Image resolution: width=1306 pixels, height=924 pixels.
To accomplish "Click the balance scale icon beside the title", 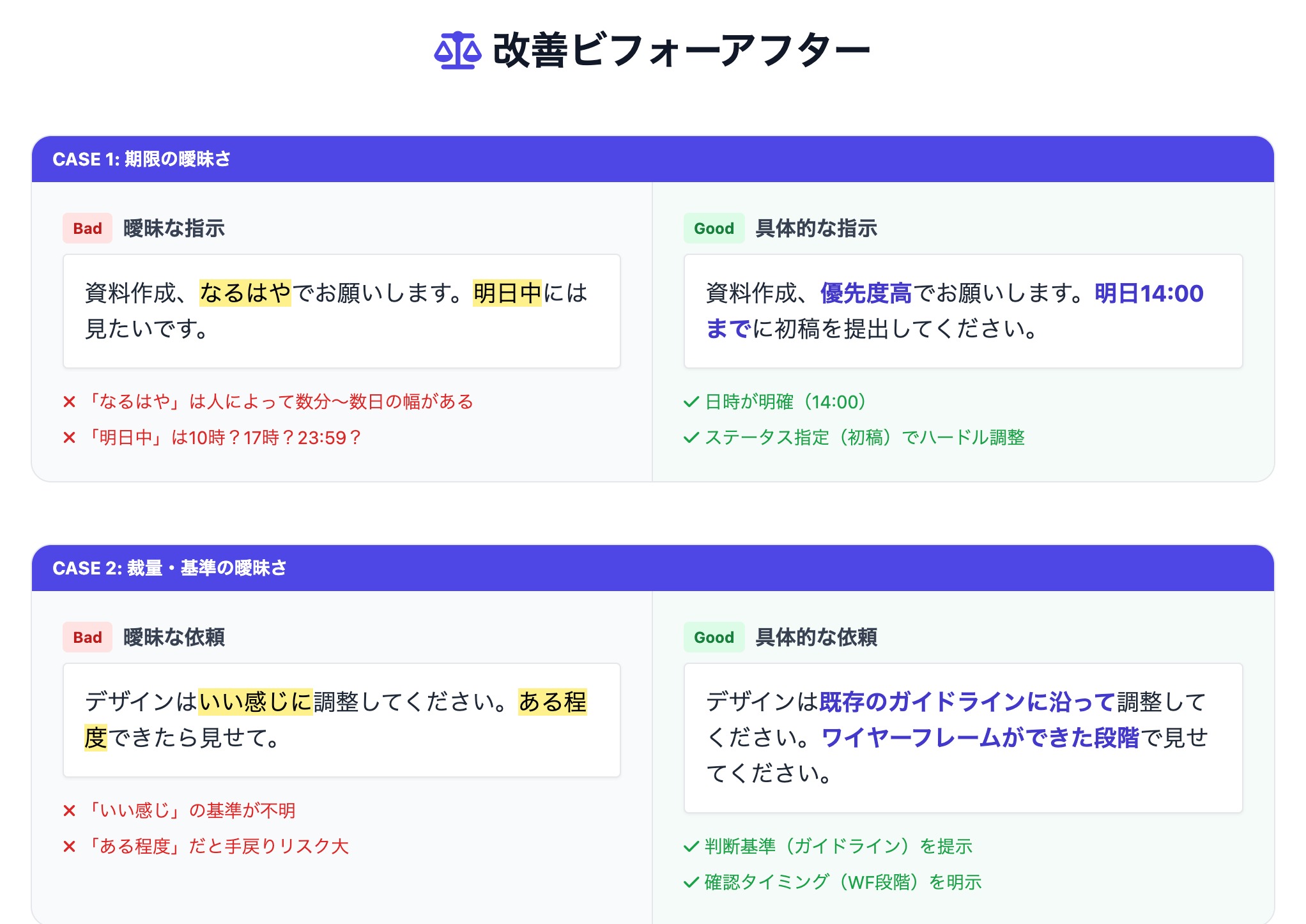I will click(457, 50).
